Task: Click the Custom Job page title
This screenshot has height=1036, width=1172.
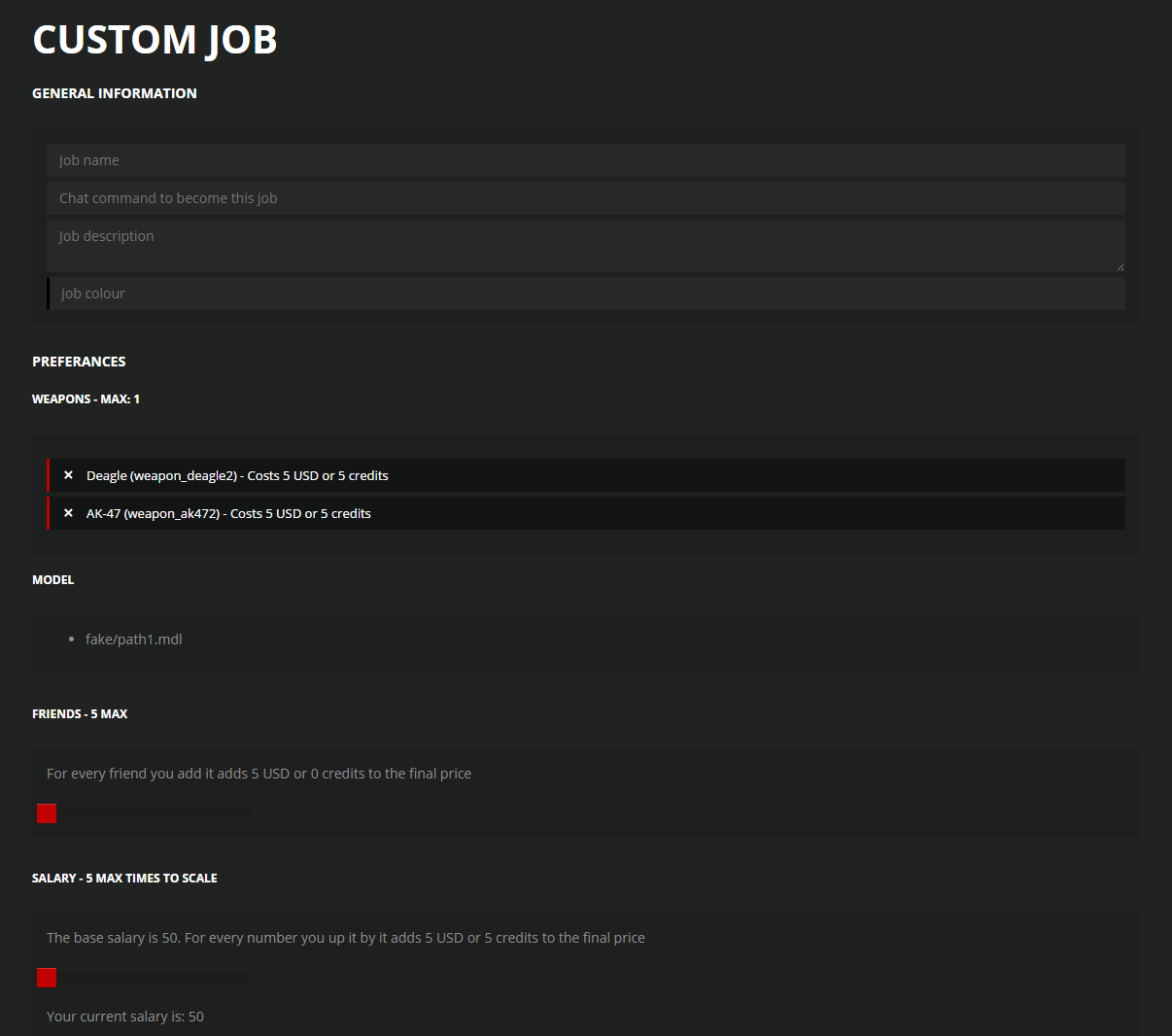Action: (155, 40)
